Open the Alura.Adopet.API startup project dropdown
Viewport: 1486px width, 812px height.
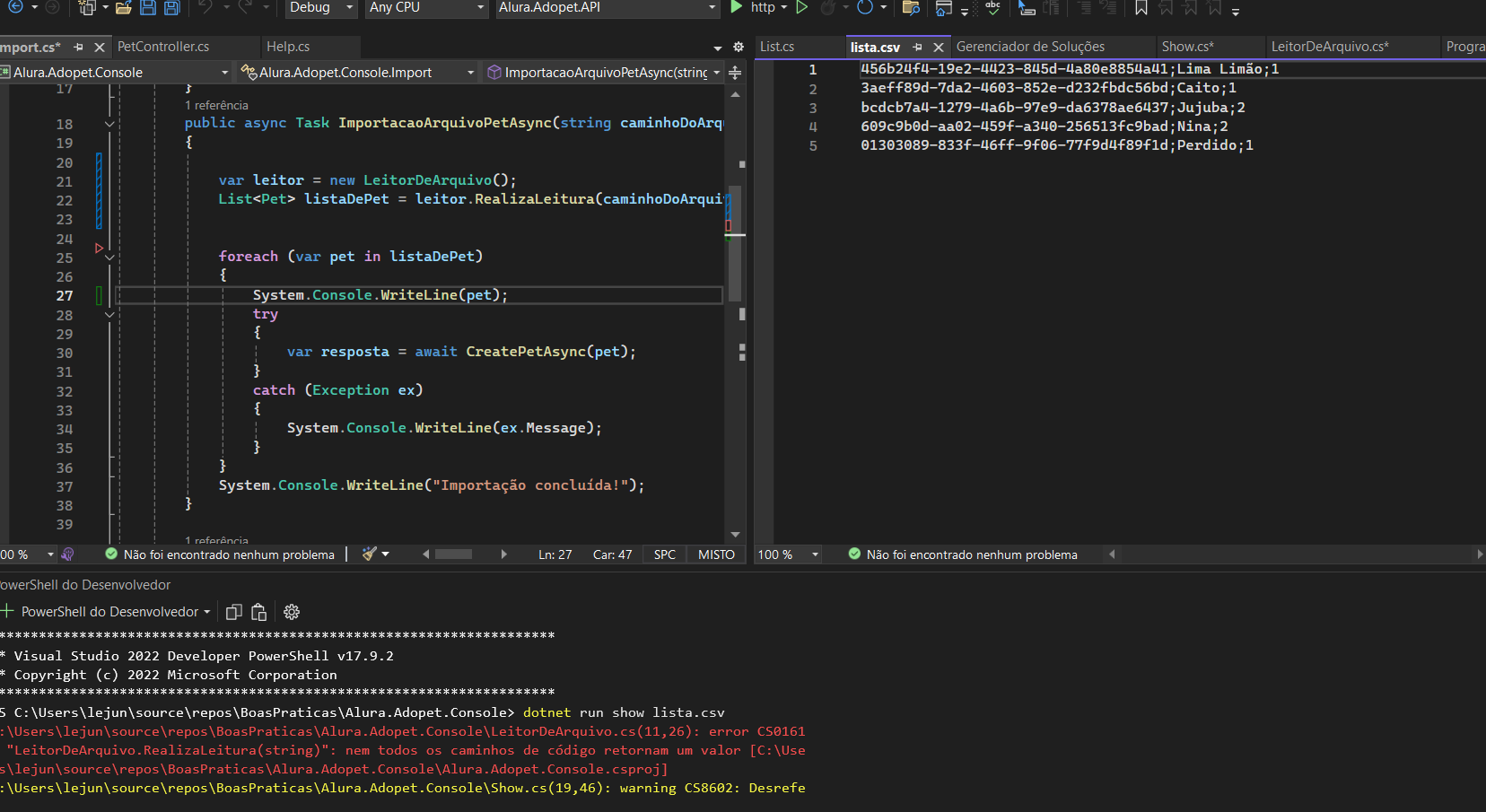tap(608, 7)
